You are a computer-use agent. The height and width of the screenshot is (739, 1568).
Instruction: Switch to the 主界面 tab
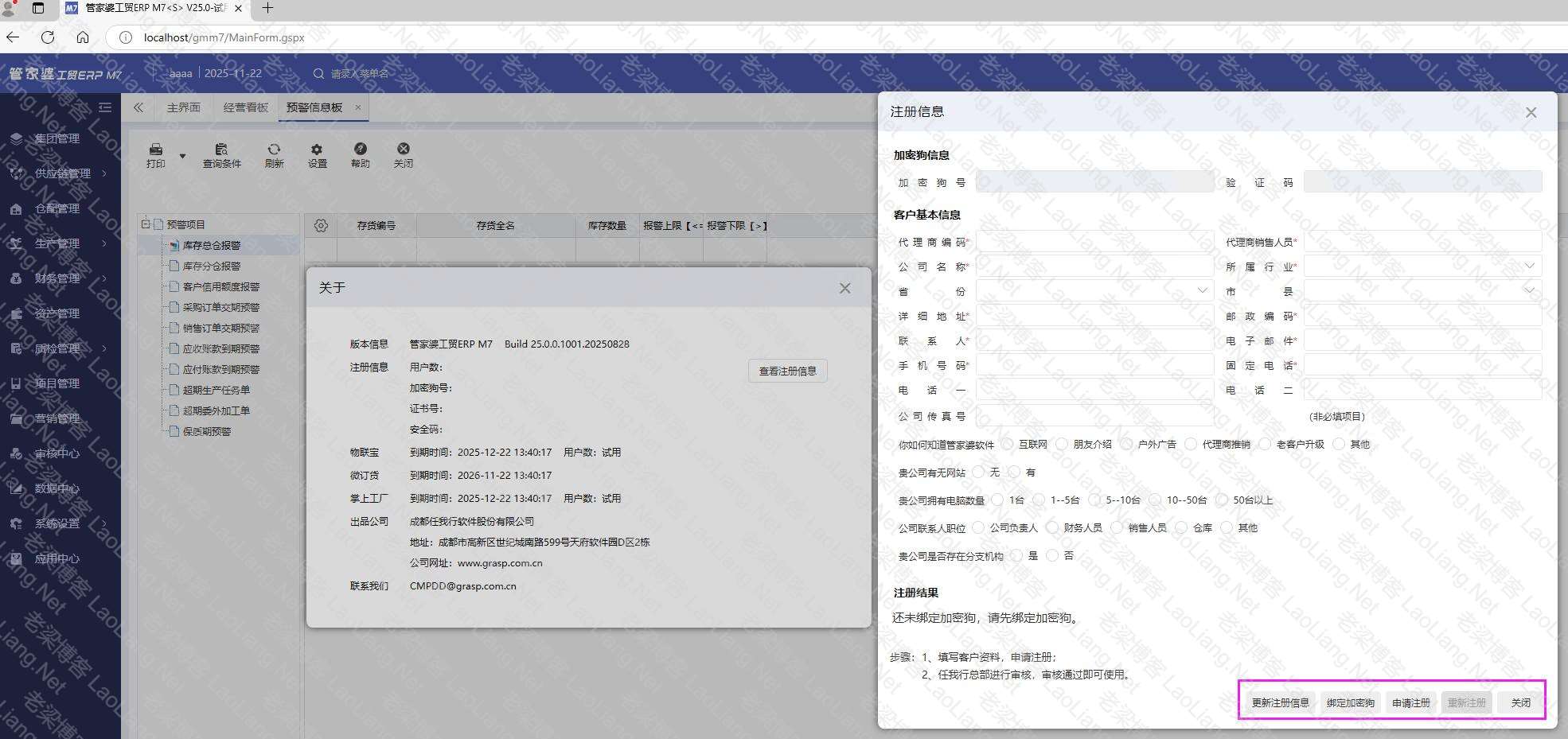183,107
